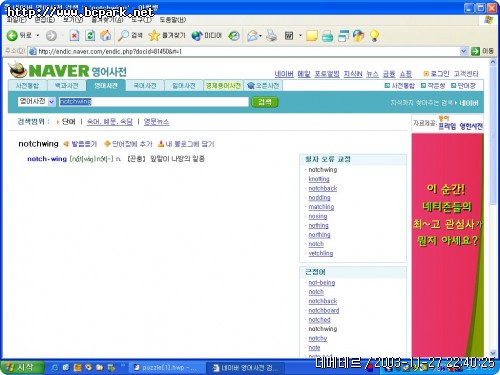Click the Forward arrow toolbar icon

(x=51, y=36)
